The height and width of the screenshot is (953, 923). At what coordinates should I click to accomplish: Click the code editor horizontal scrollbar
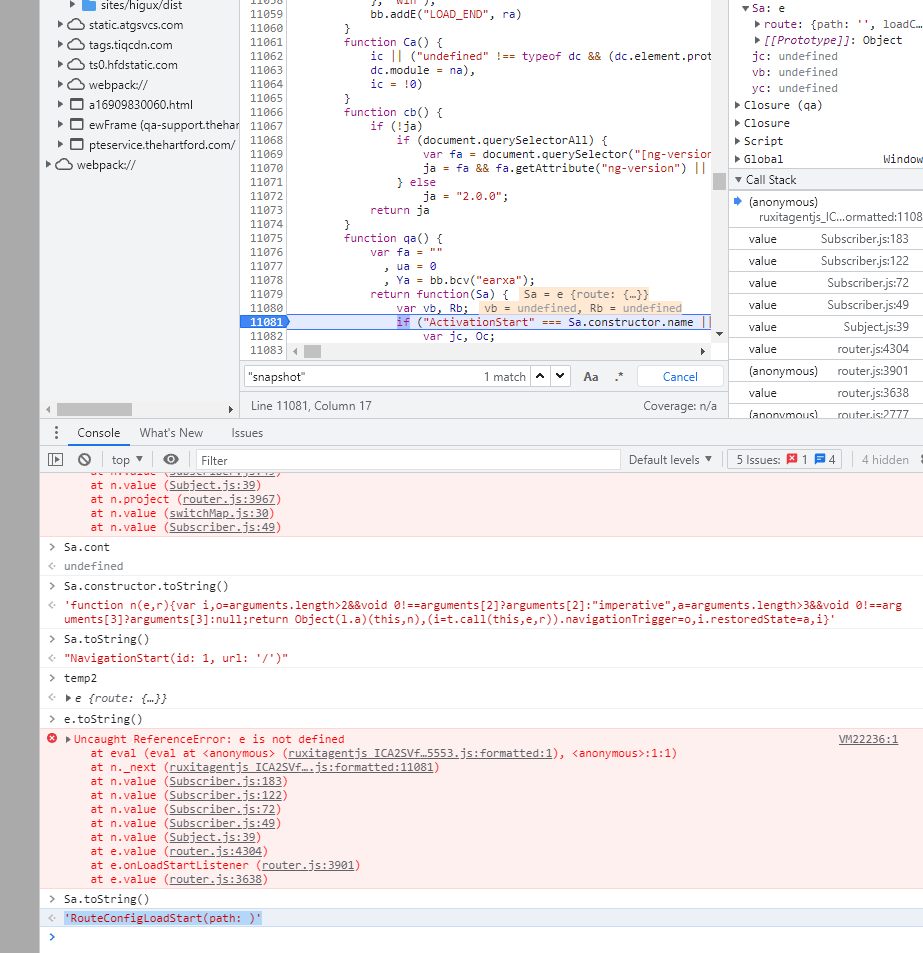pos(312,351)
